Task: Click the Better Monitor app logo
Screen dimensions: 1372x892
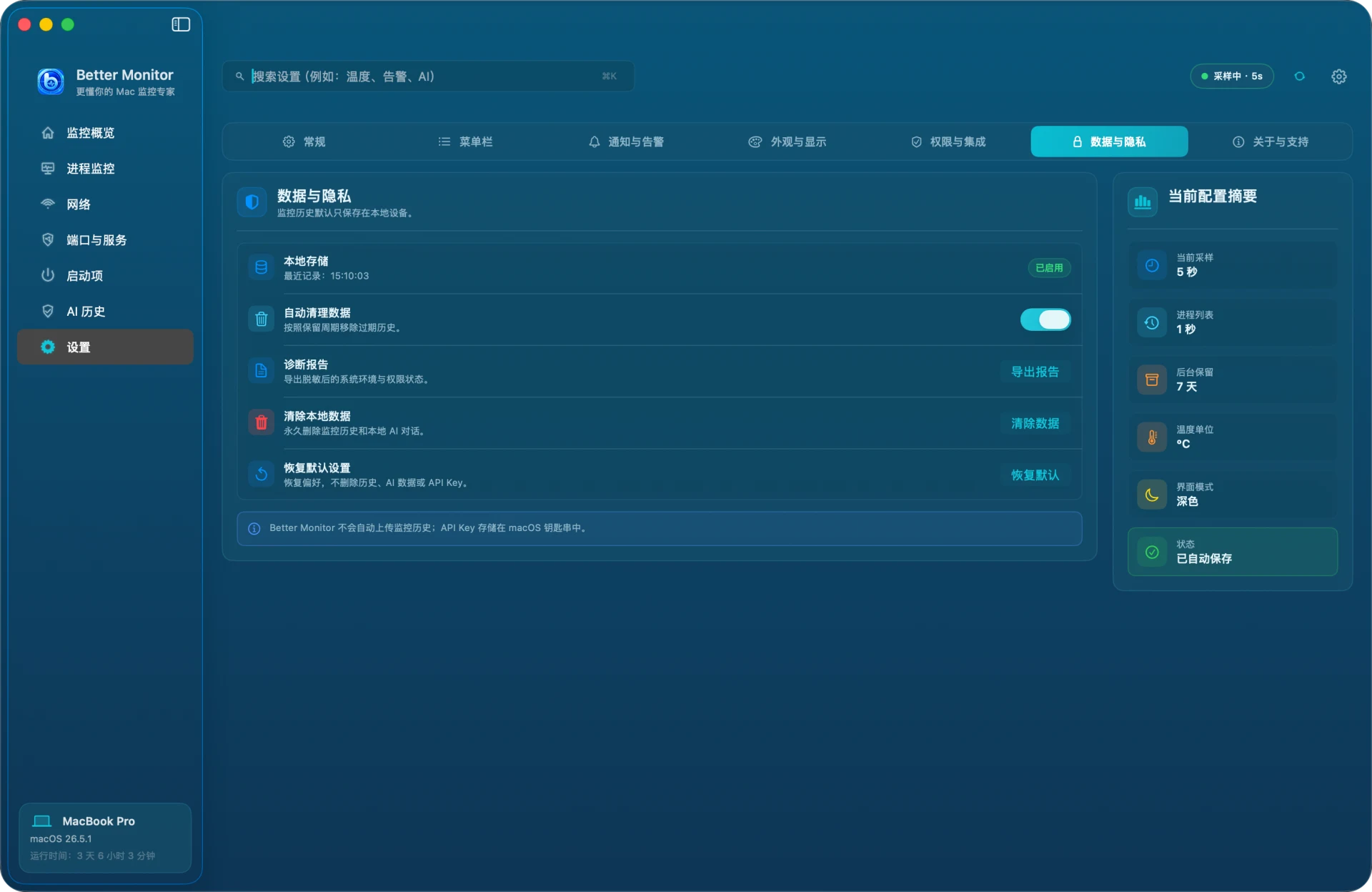Action: point(51,81)
